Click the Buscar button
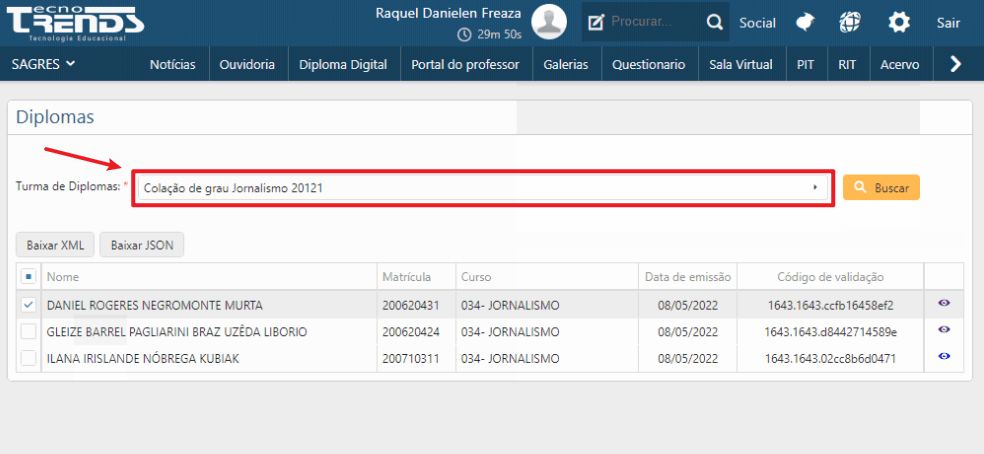Image resolution: width=984 pixels, height=454 pixels. 881,188
